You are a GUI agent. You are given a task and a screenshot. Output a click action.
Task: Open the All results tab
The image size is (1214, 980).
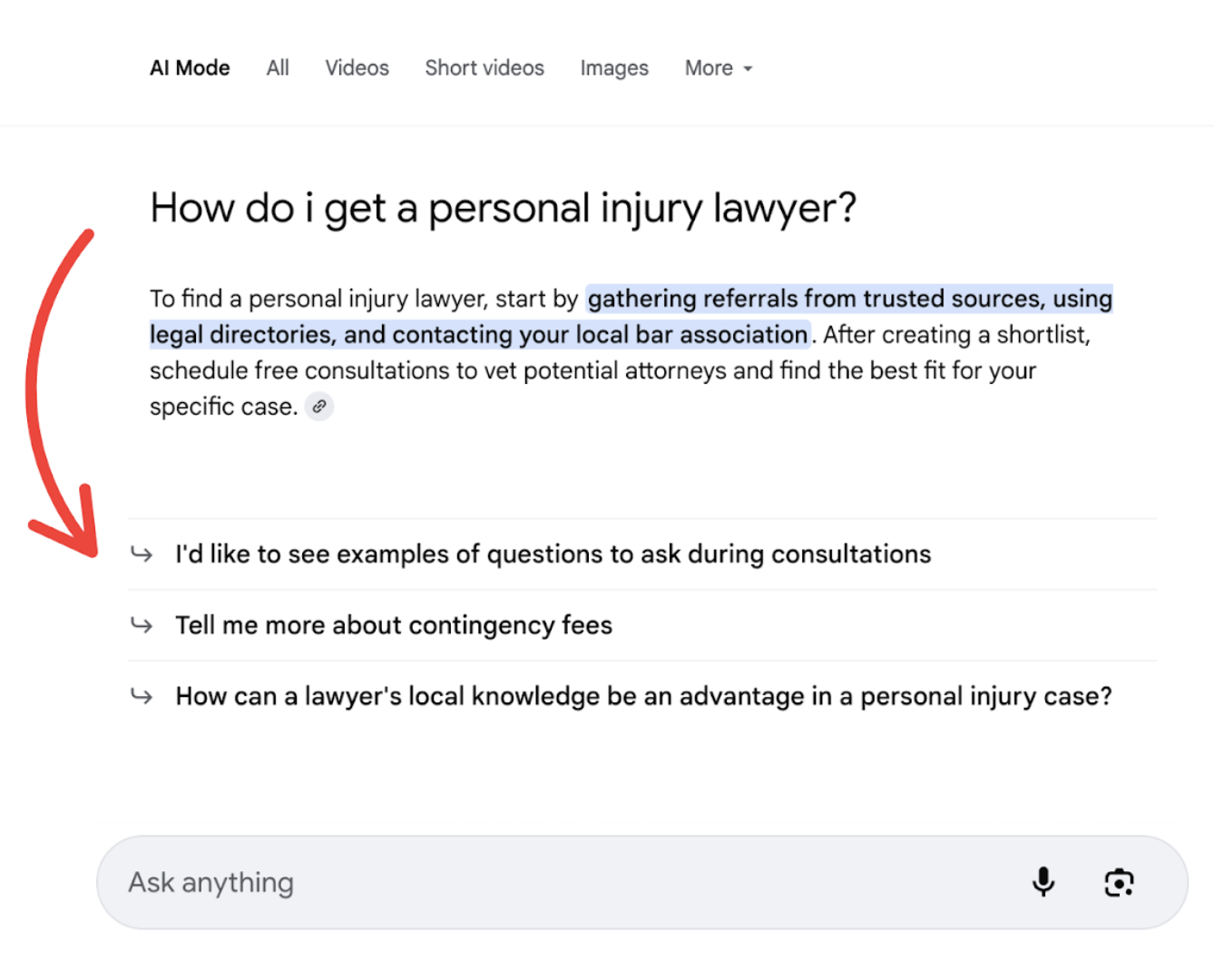pos(278,68)
